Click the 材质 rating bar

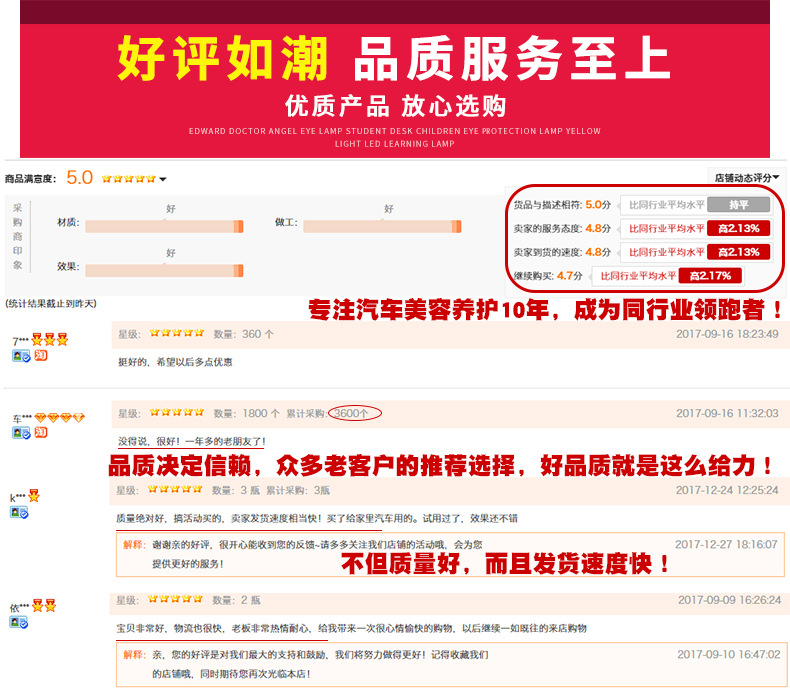164,226
